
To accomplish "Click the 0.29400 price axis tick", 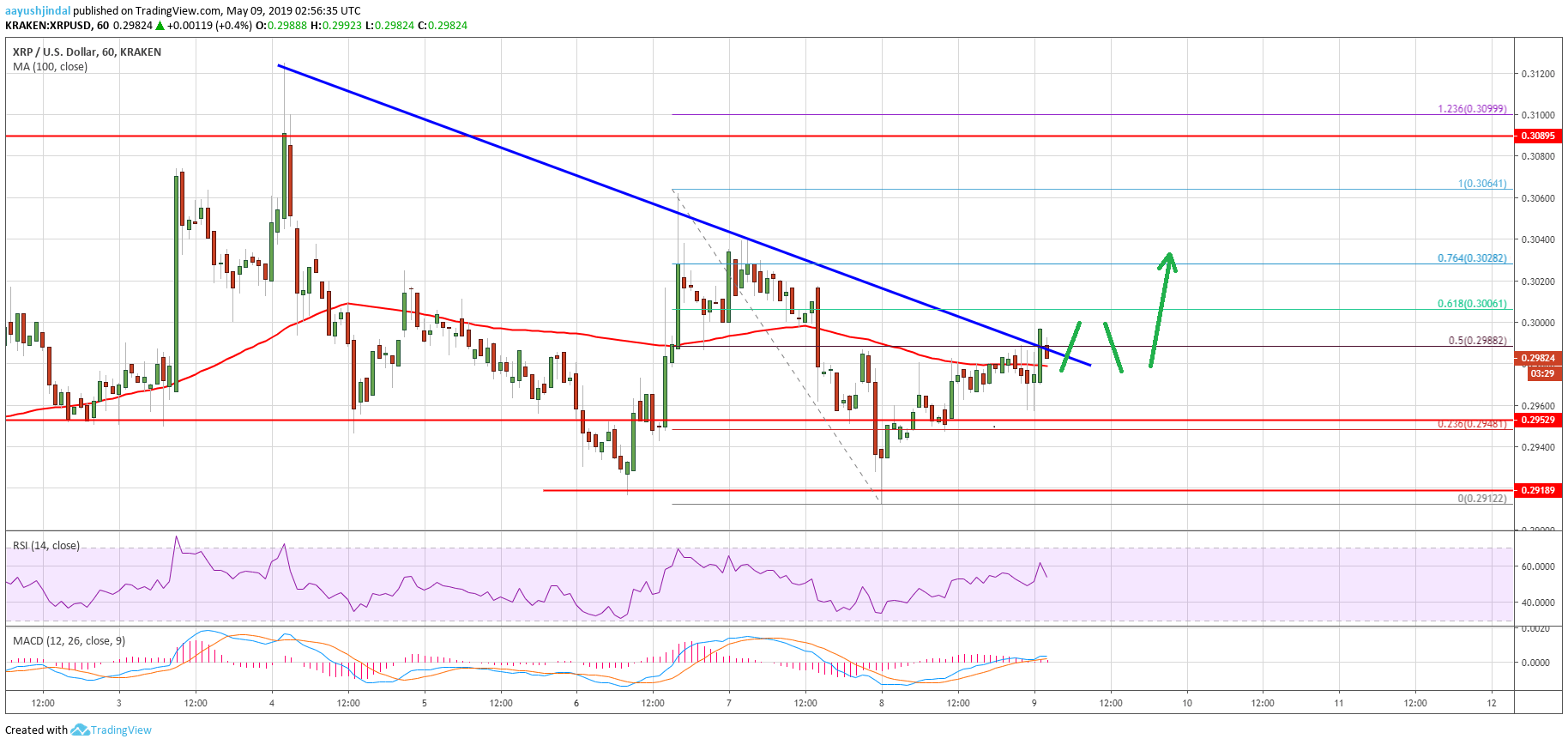I will pyautogui.click(x=1537, y=447).
